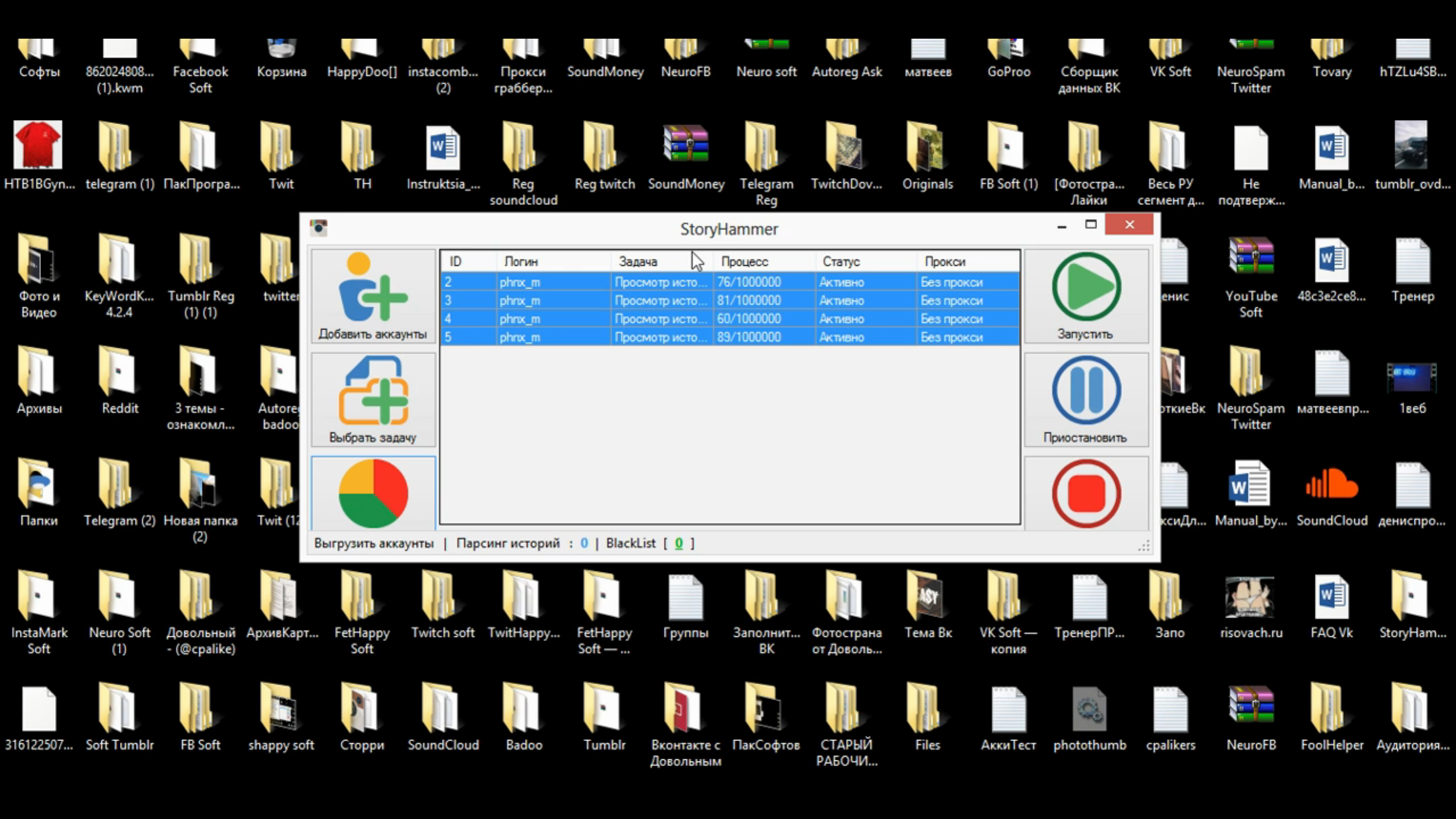Click the Выгрузить аккаунты link

click(374, 543)
